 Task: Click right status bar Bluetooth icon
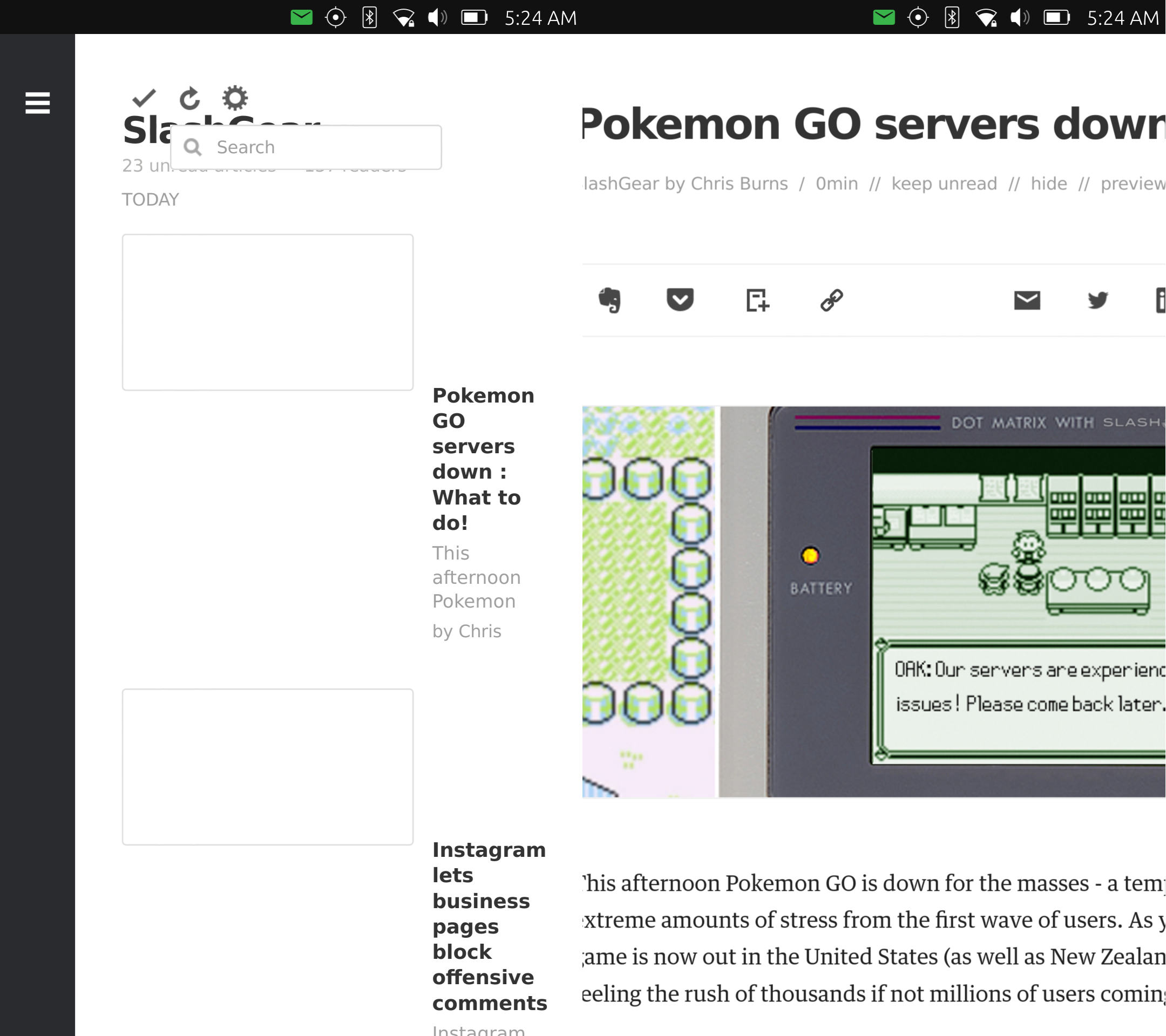click(952, 18)
